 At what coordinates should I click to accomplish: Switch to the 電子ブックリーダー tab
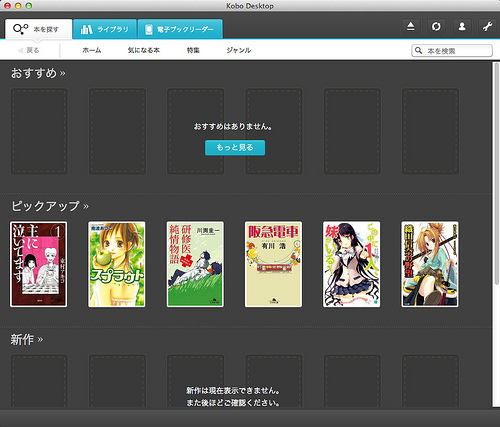click(180, 29)
